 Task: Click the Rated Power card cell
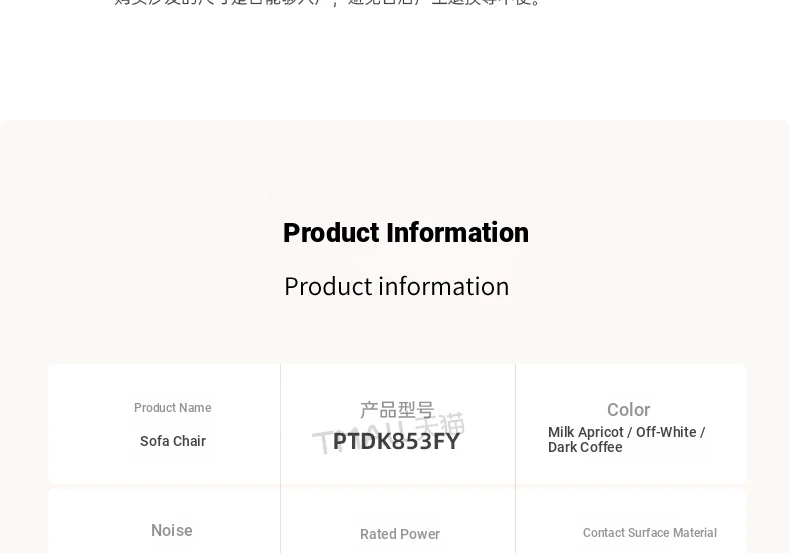tap(398, 521)
